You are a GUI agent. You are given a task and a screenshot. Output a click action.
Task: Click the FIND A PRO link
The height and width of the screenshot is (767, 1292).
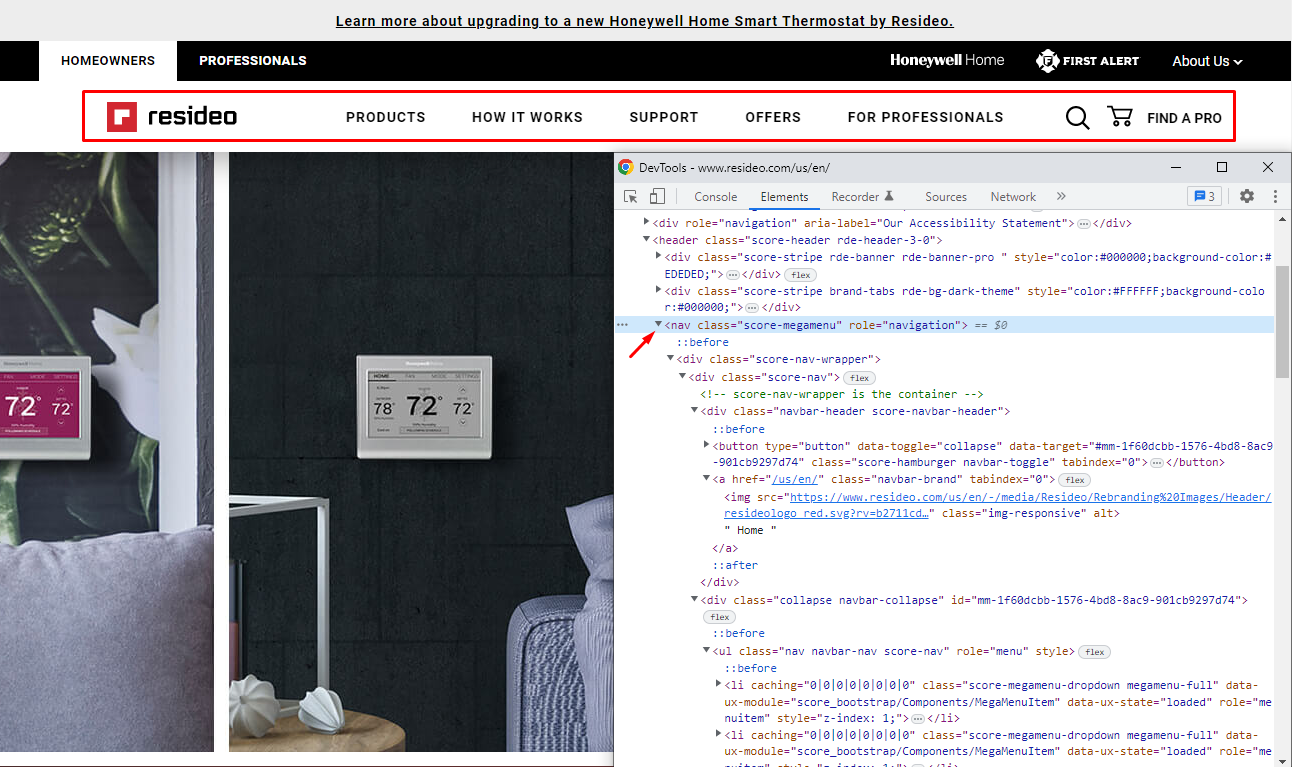[1184, 118]
